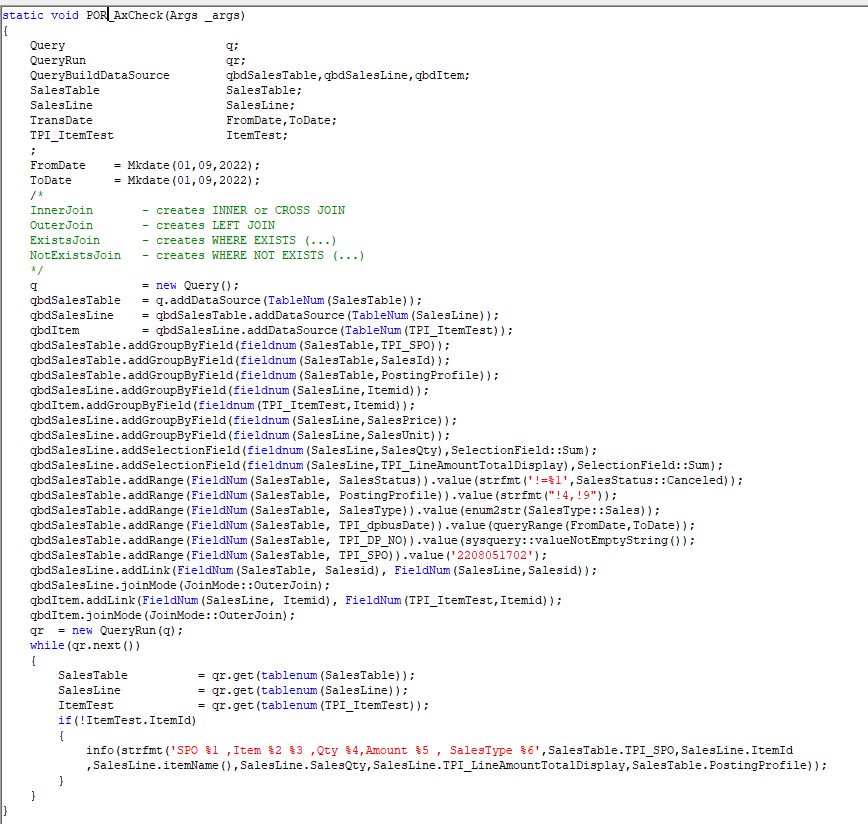Screen dimensions: 868x824
Task: Click 'qbdSalesTable,qbdSalesLine,qbdItem;' variable list
Action: [348, 75]
